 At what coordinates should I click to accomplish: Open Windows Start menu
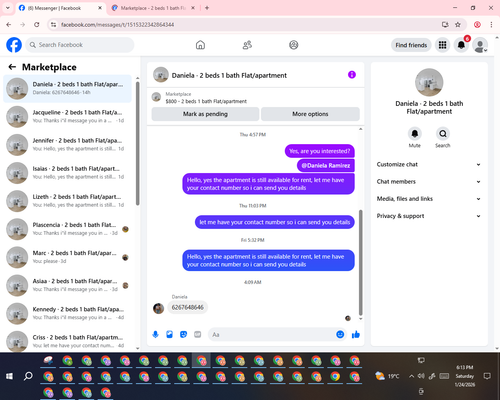point(9,376)
